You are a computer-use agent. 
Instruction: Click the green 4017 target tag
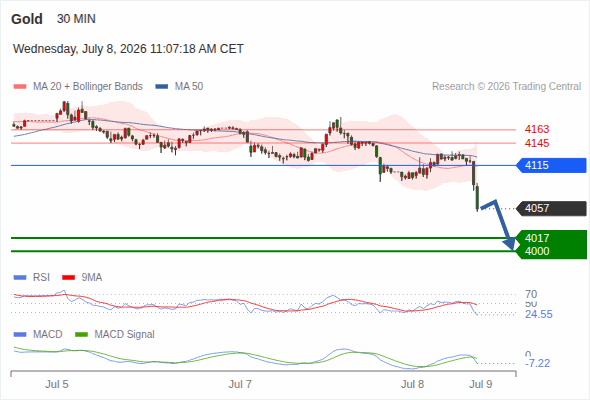[x=552, y=238]
